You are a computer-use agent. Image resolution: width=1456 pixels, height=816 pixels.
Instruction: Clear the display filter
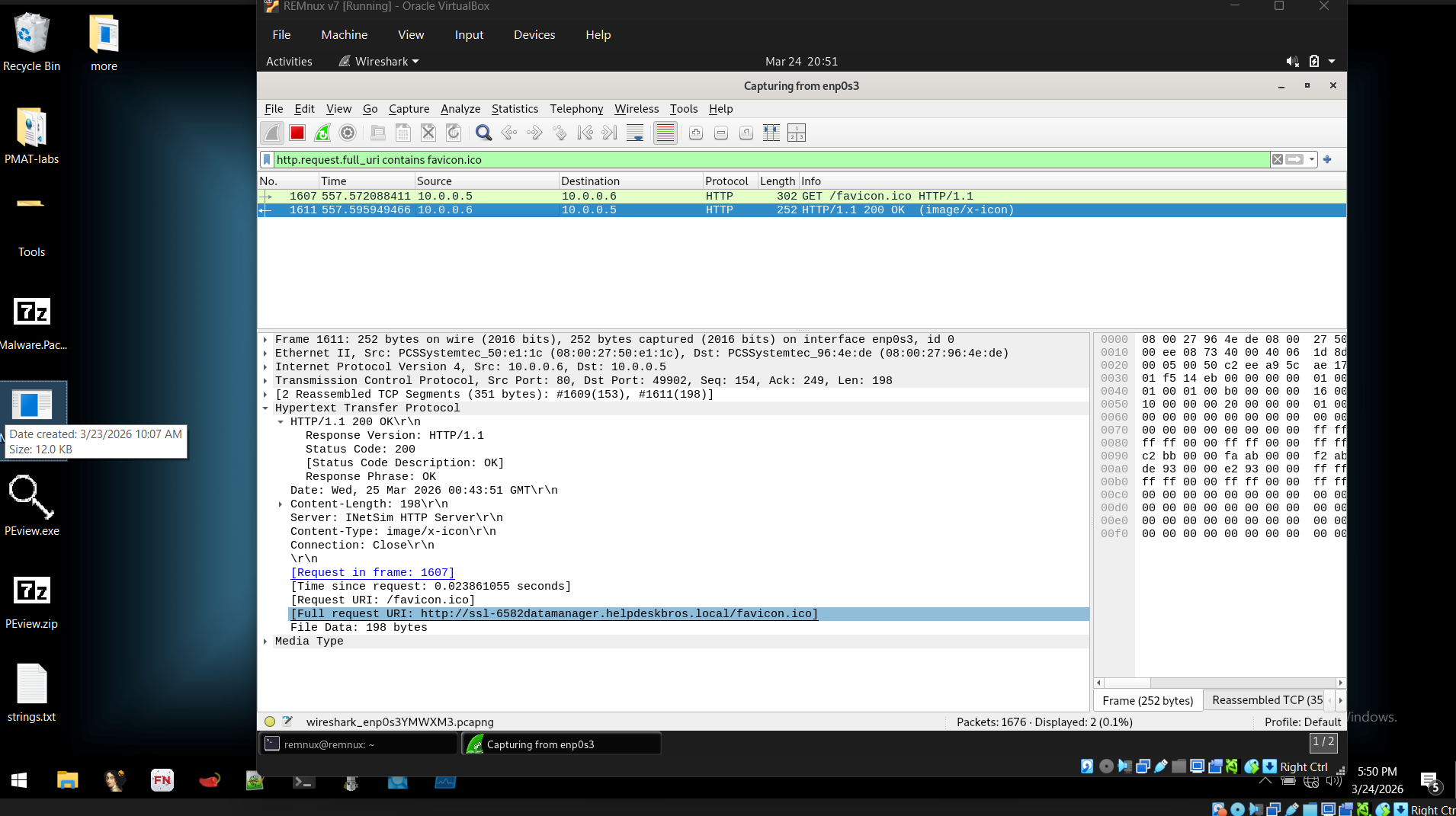click(x=1278, y=160)
